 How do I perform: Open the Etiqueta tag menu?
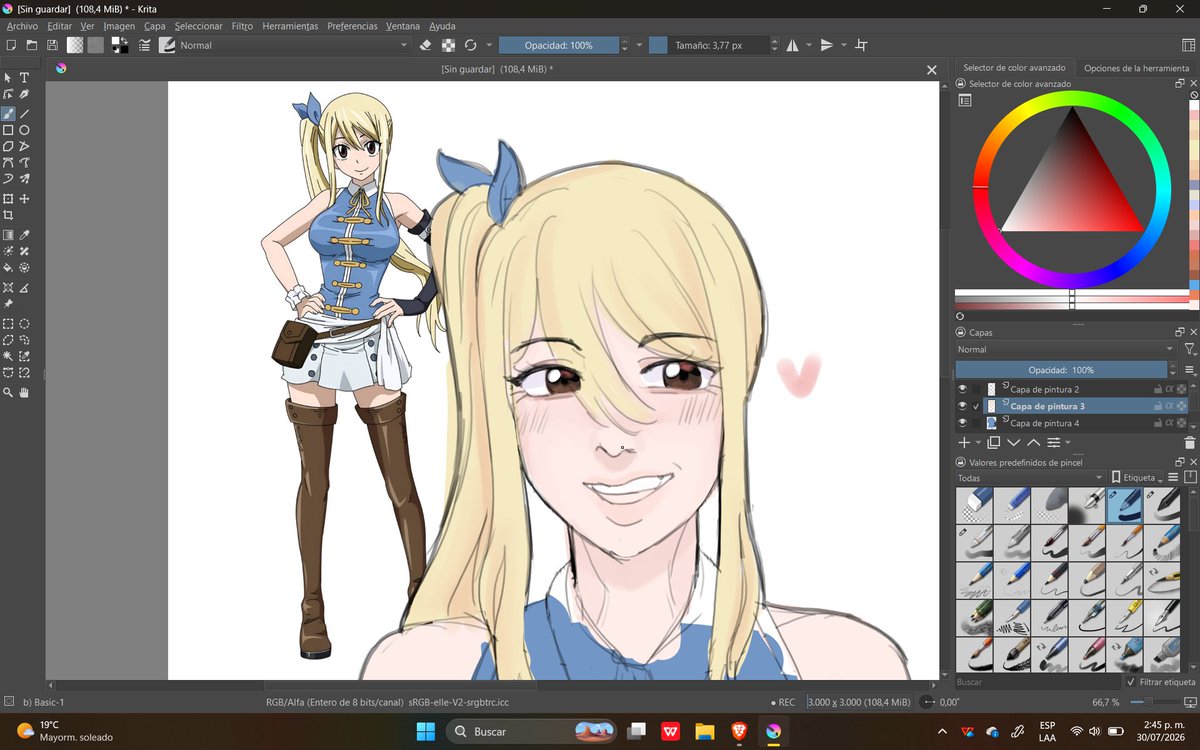click(1136, 478)
